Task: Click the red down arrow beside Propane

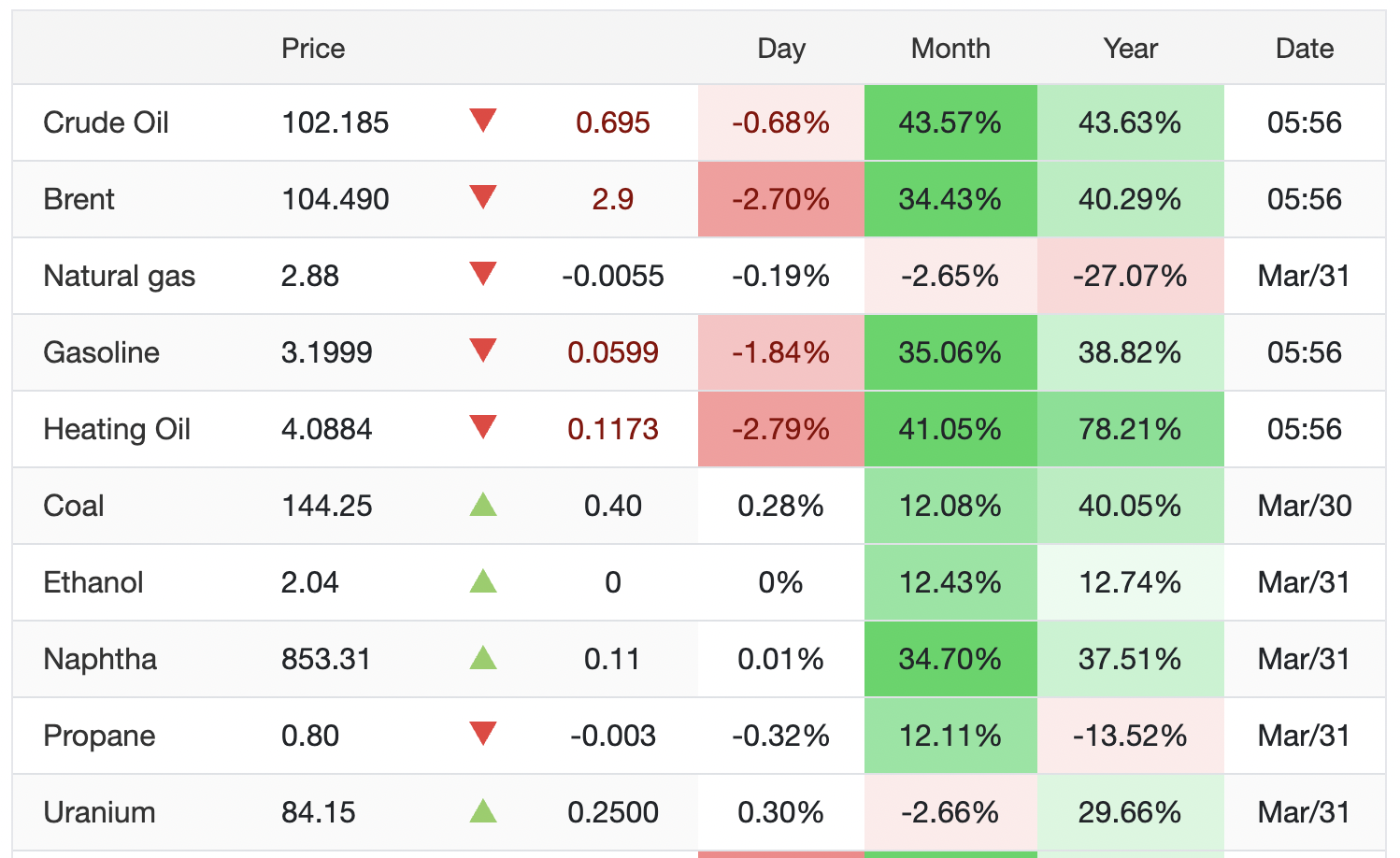Action: click(482, 734)
